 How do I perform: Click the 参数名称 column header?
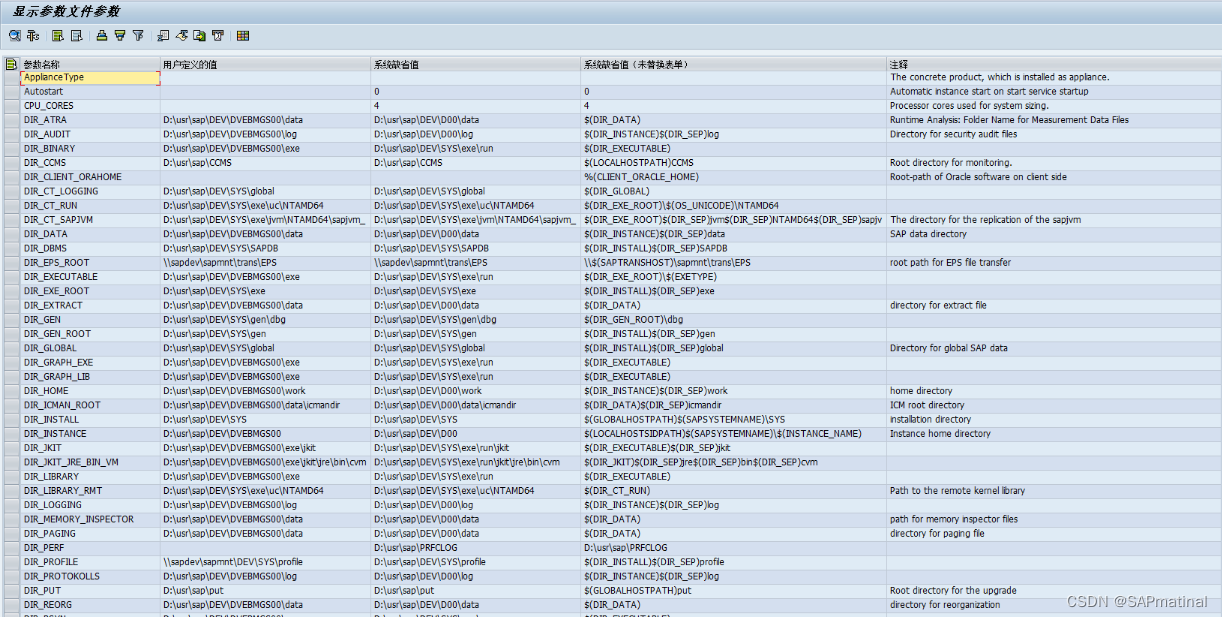click(90, 64)
